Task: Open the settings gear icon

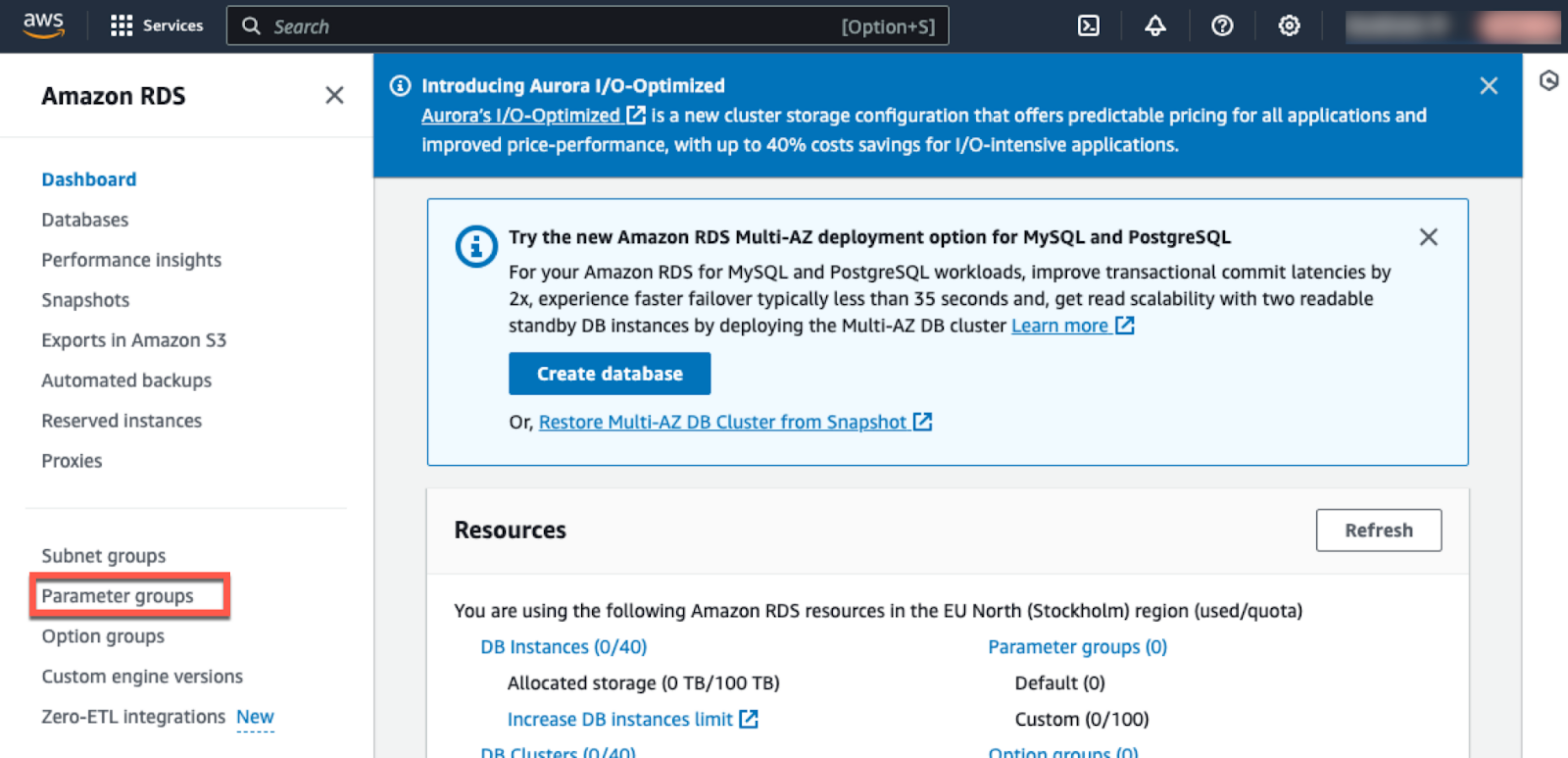Action: 1289,25
